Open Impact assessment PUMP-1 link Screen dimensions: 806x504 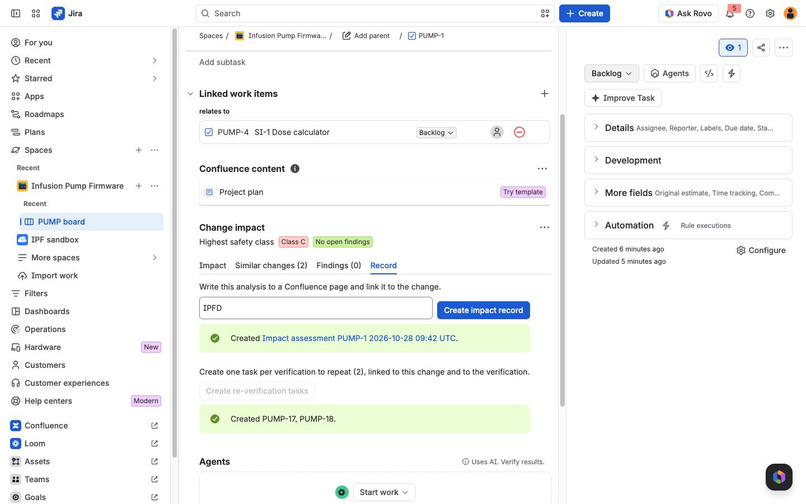tap(359, 338)
